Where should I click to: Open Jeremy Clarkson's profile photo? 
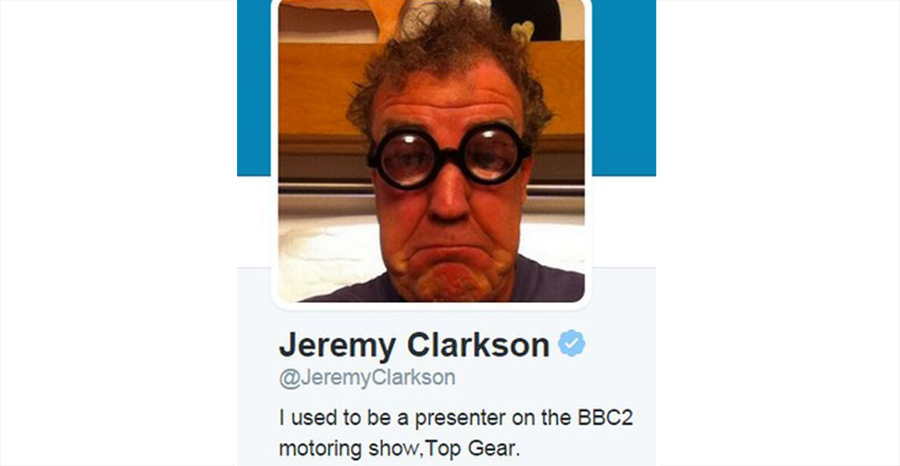[432, 151]
